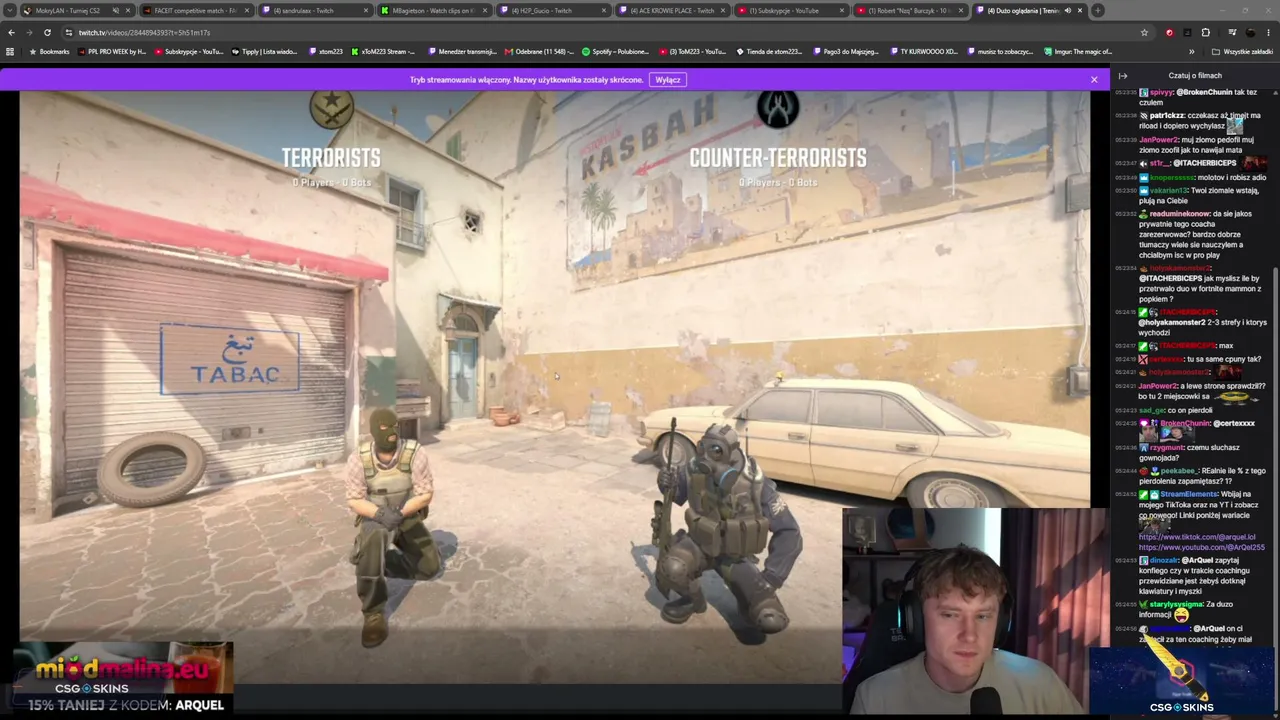Open the browser extensions puzzle menu
The image size is (1280, 720).
[1205, 32]
